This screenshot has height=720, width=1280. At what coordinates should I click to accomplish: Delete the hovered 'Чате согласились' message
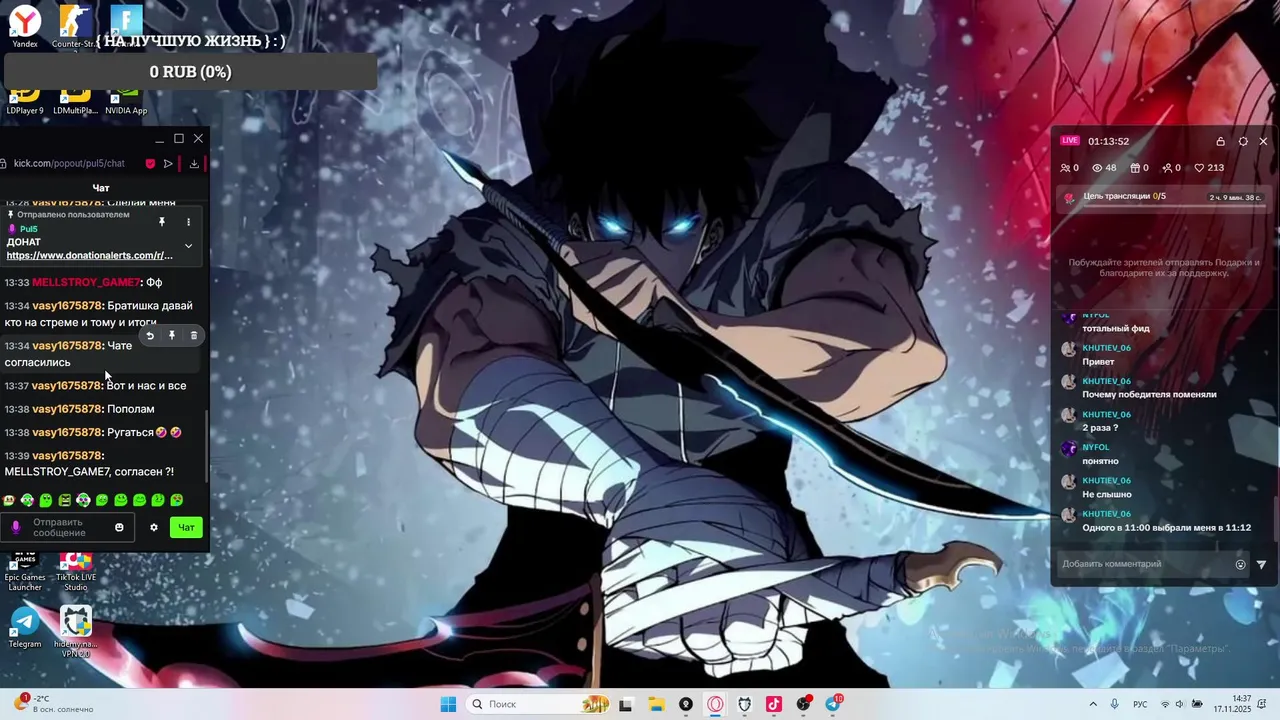(x=194, y=336)
